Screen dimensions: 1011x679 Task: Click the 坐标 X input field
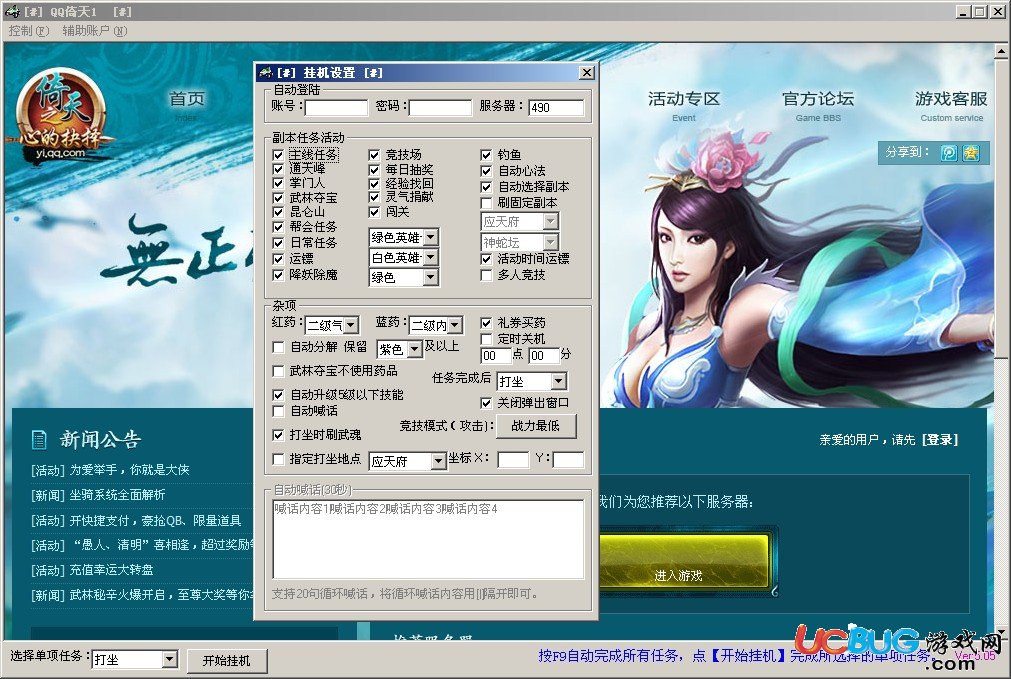click(513, 460)
